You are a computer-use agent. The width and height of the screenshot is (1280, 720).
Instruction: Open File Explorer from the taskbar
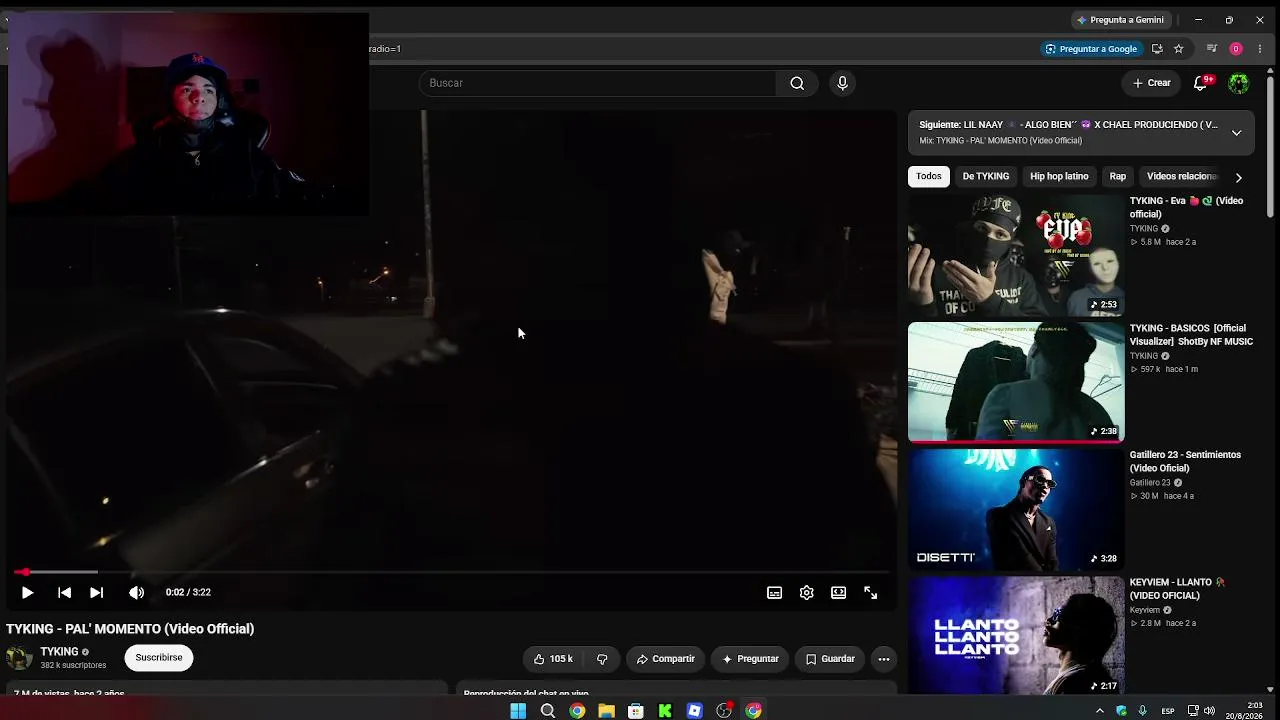click(x=606, y=711)
